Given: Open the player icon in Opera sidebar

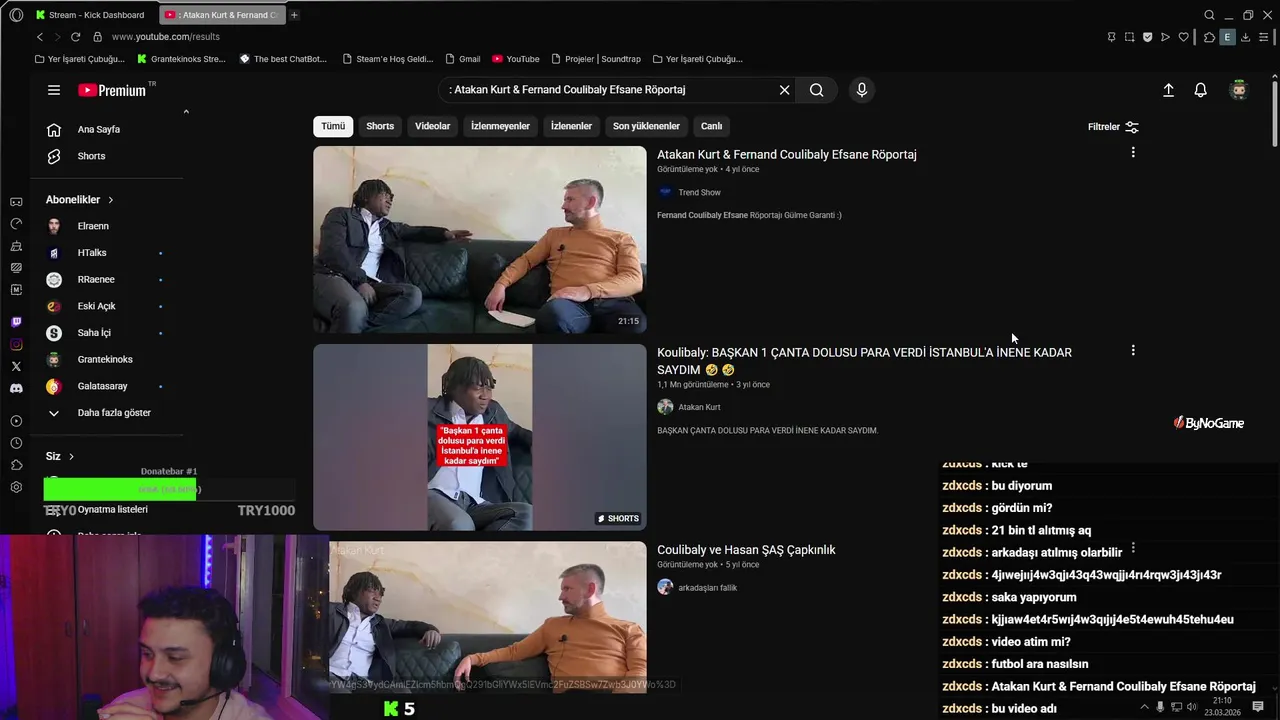Looking at the screenshot, I should 16,421.
